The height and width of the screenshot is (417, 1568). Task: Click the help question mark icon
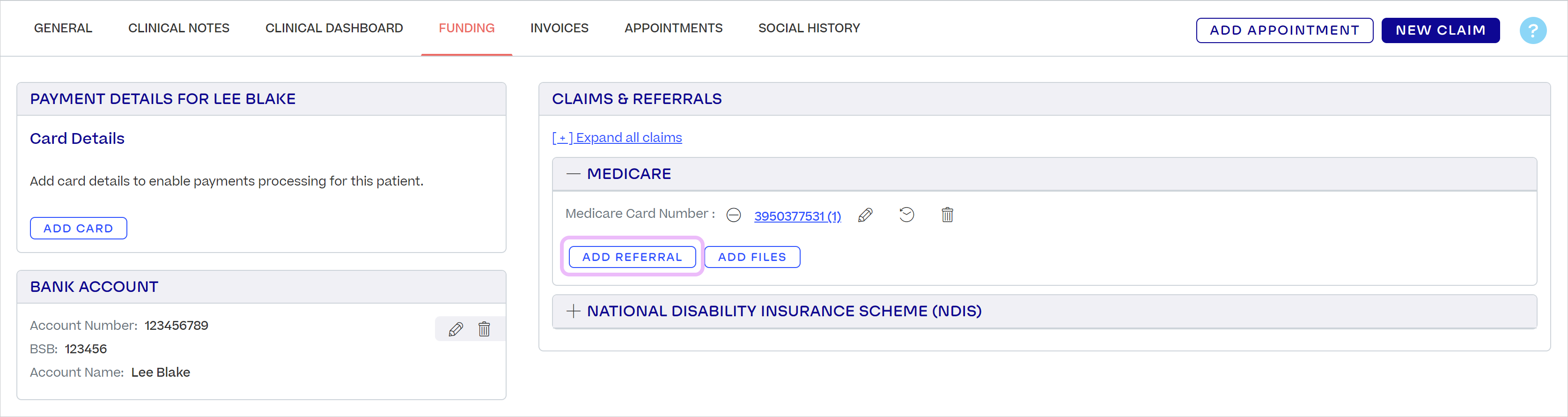click(1532, 30)
